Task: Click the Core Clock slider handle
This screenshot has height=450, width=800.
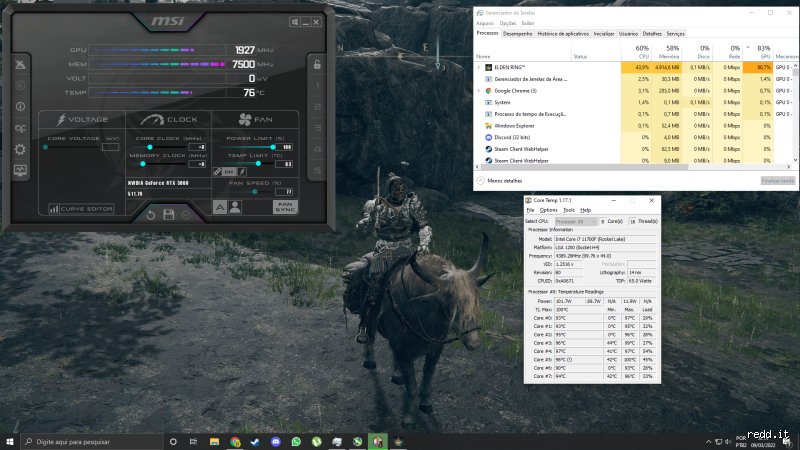Action: click(x=149, y=147)
